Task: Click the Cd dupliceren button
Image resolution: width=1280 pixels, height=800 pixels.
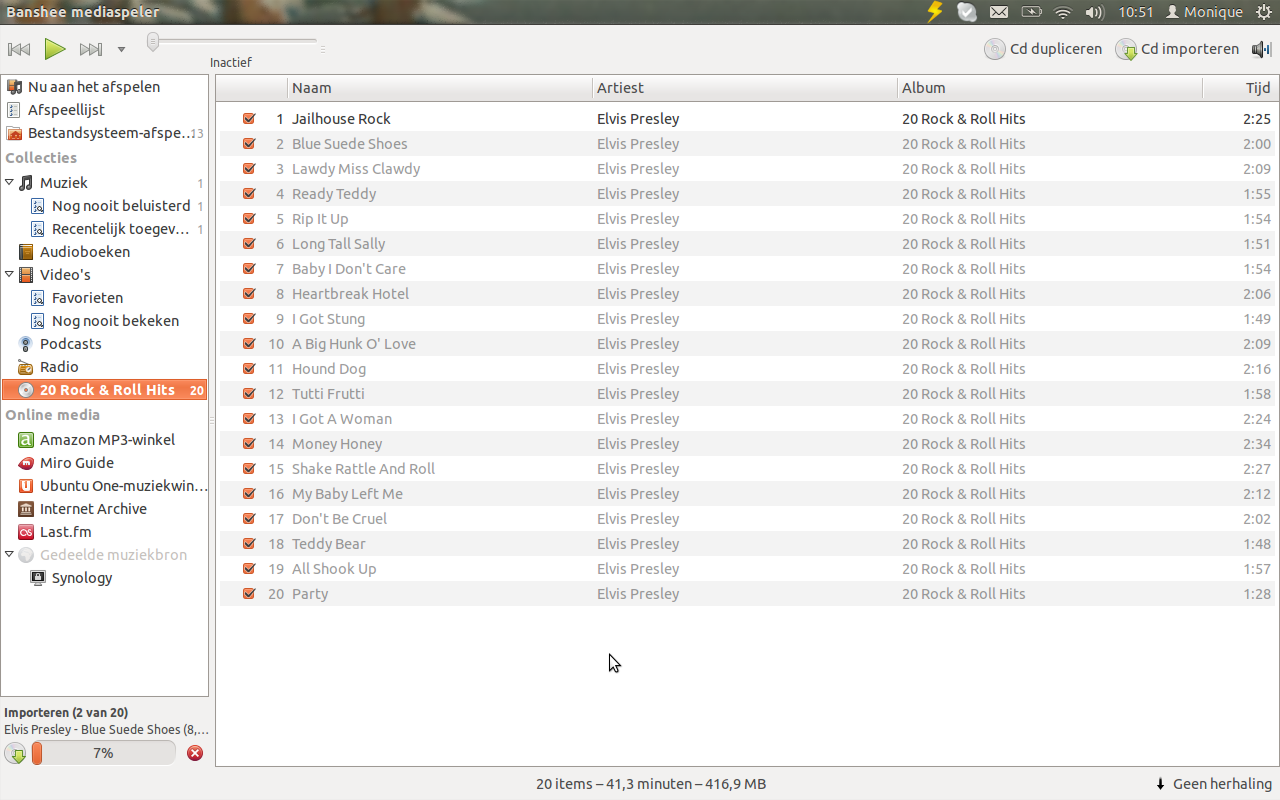Action: 1043,49
